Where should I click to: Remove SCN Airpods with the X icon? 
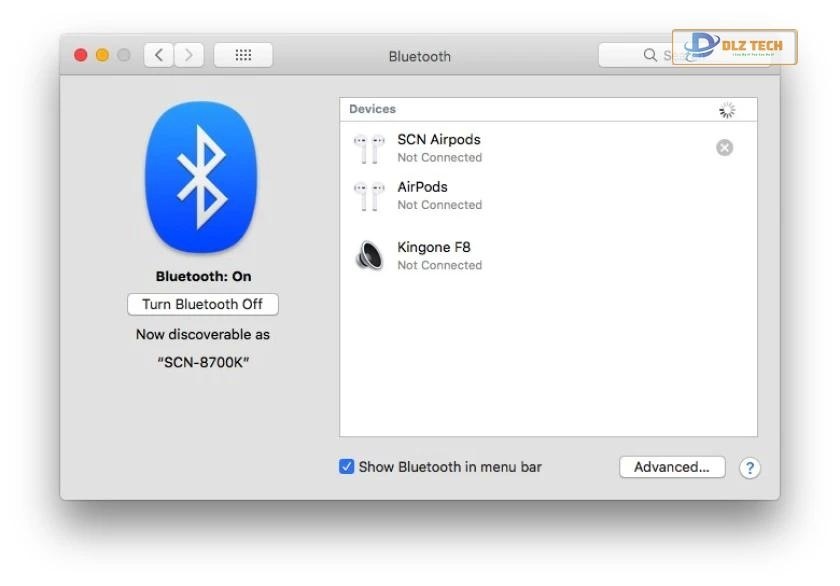pyautogui.click(x=724, y=148)
